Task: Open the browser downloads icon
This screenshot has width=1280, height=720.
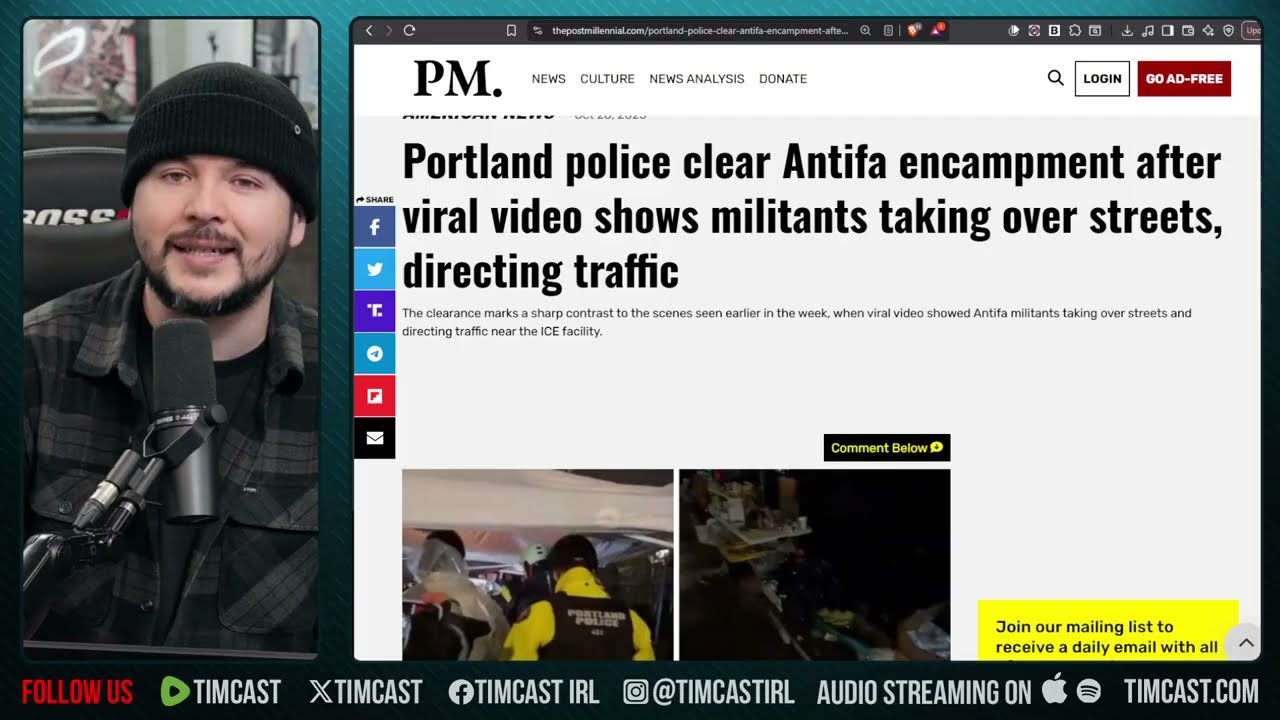Action: click(1127, 31)
